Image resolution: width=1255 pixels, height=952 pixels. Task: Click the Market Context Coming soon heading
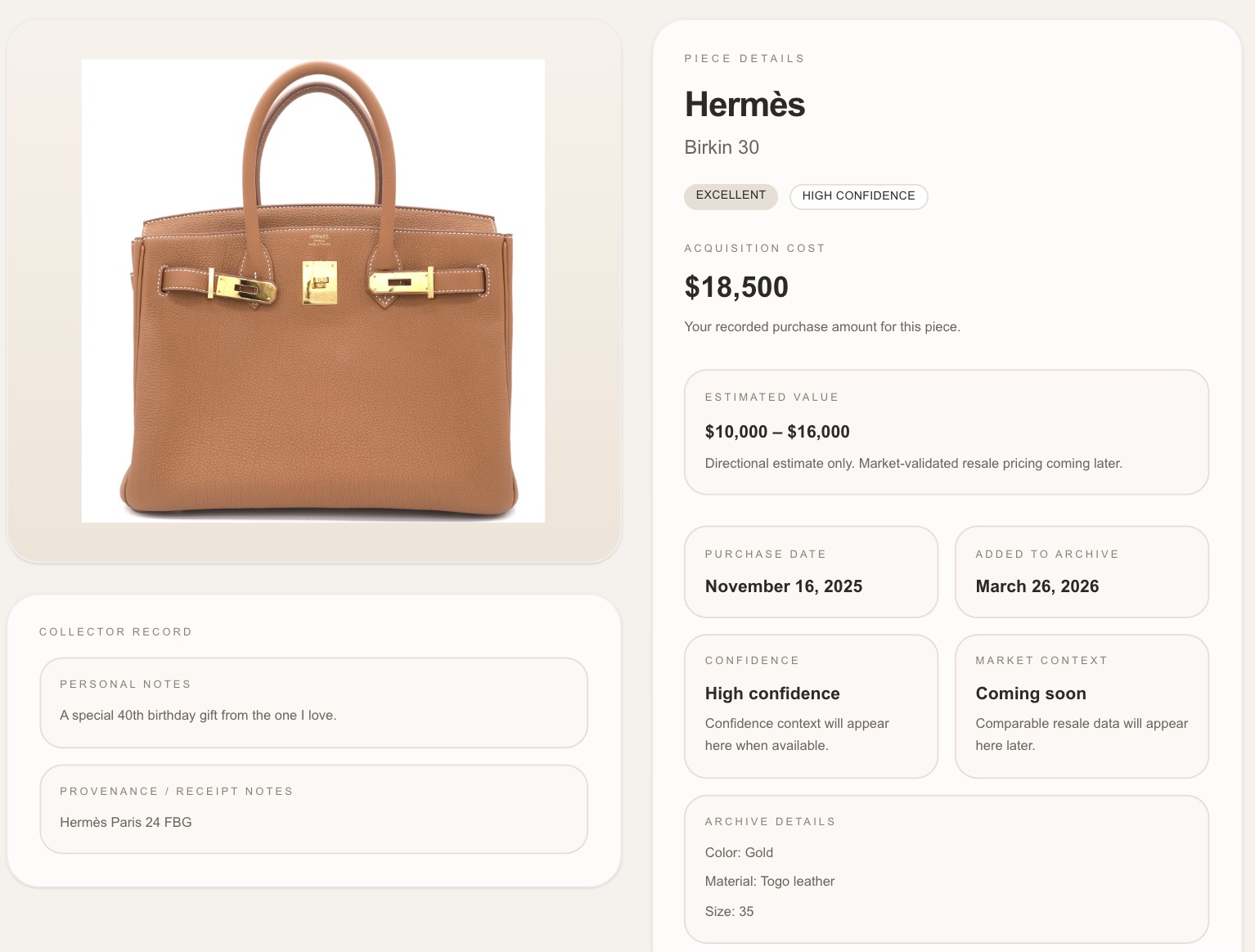pos(1031,694)
